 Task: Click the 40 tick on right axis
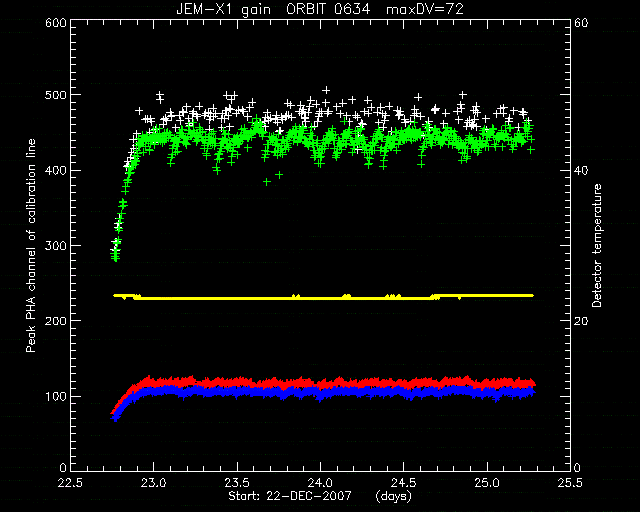point(581,170)
